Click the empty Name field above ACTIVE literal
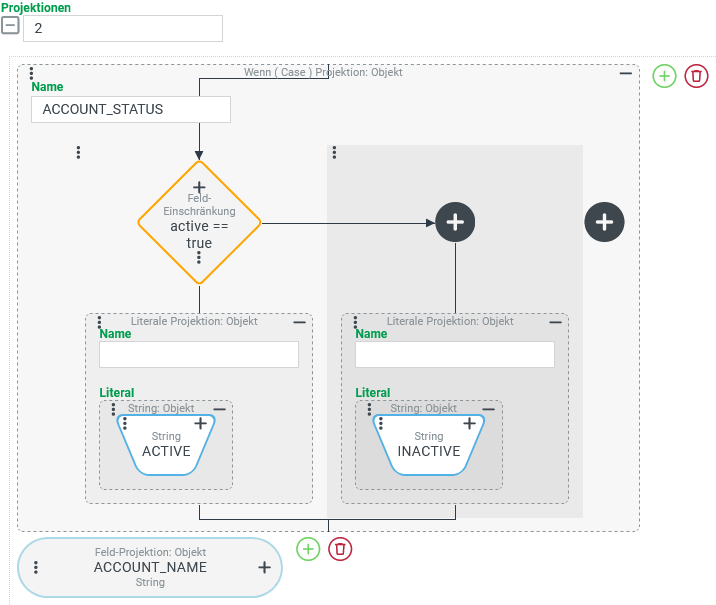Screen dimensions: 716x605 coord(199,355)
